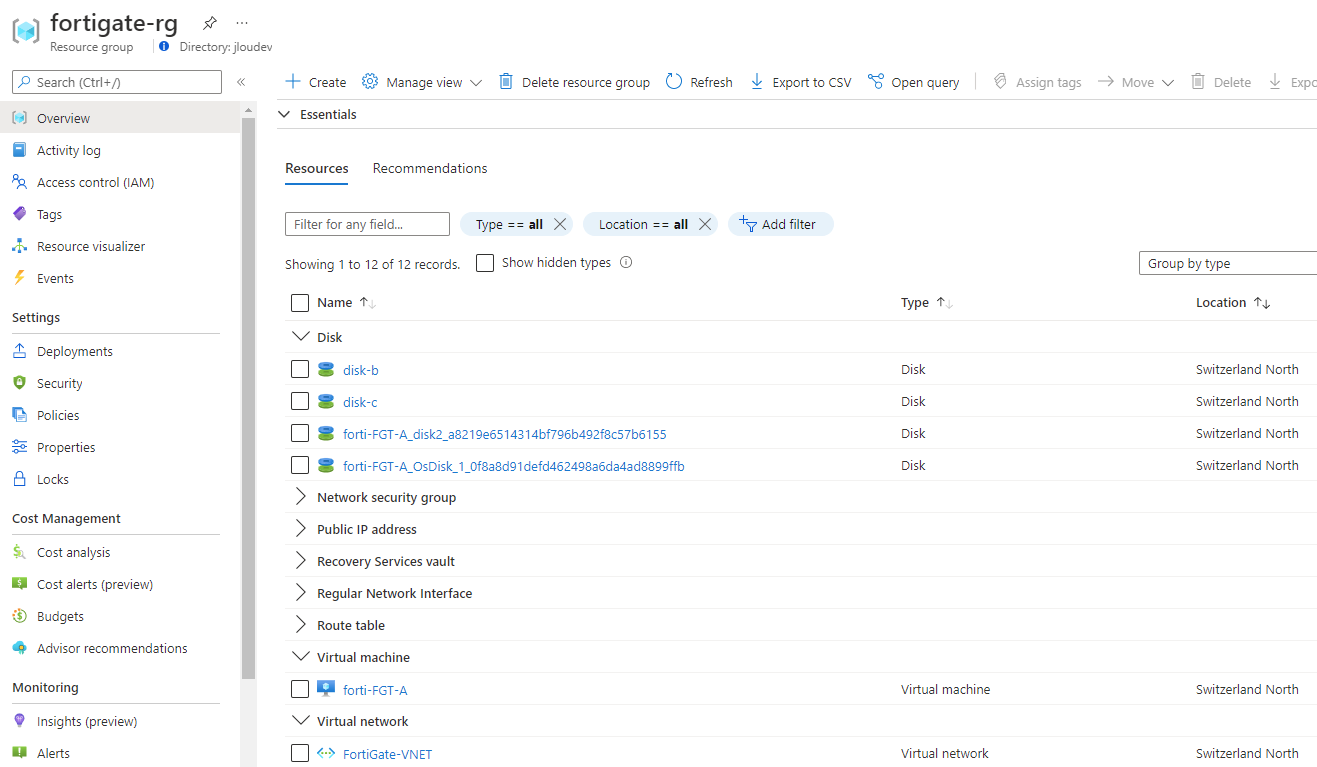Expand the Recovery Services vault group
The width and height of the screenshot is (1317, 767).
pos(301,561)
